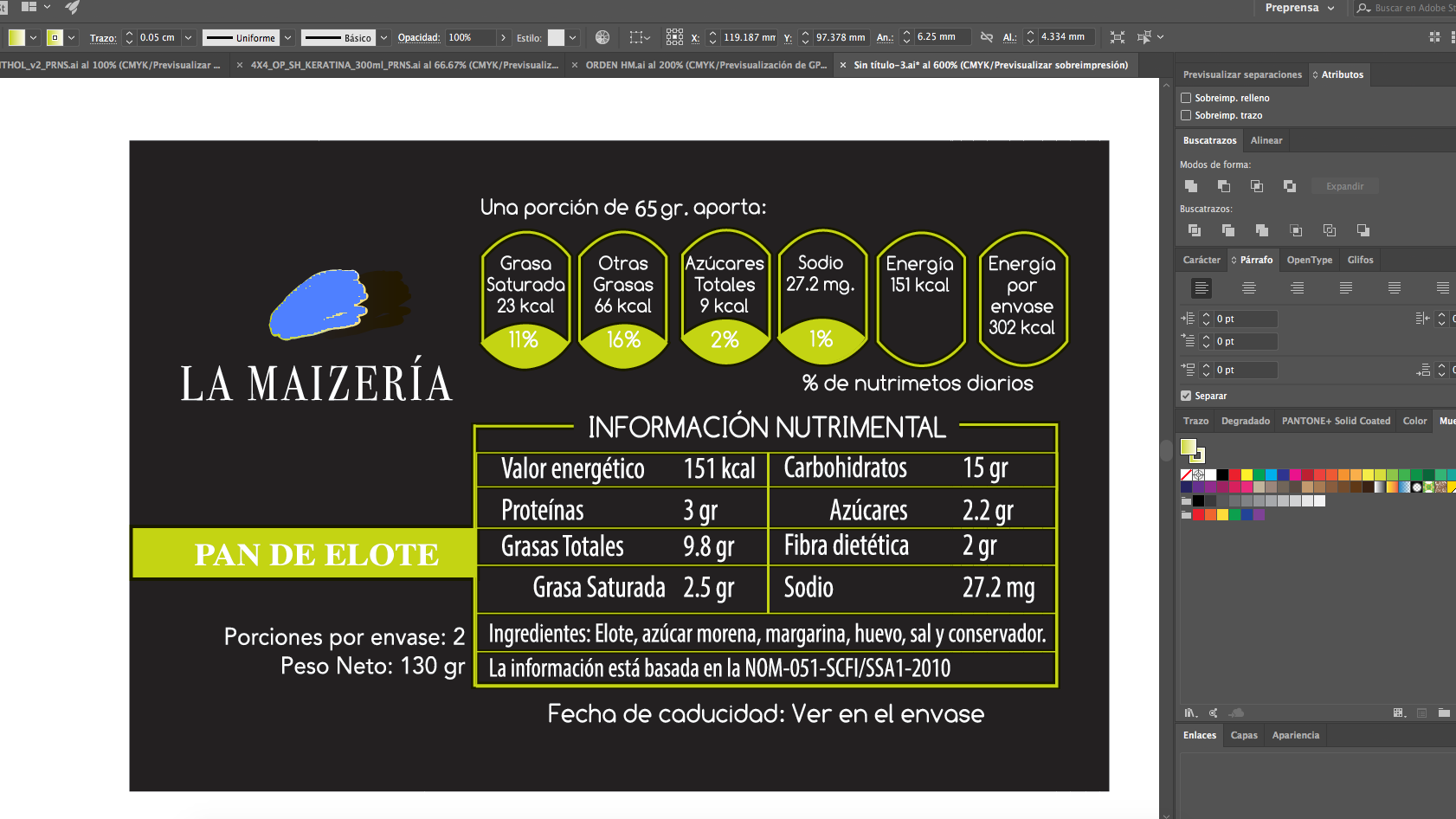Click the Minus Back pathfinder icon
1456x819 pixels.
pyautogui.click(x=1363, y=230)
